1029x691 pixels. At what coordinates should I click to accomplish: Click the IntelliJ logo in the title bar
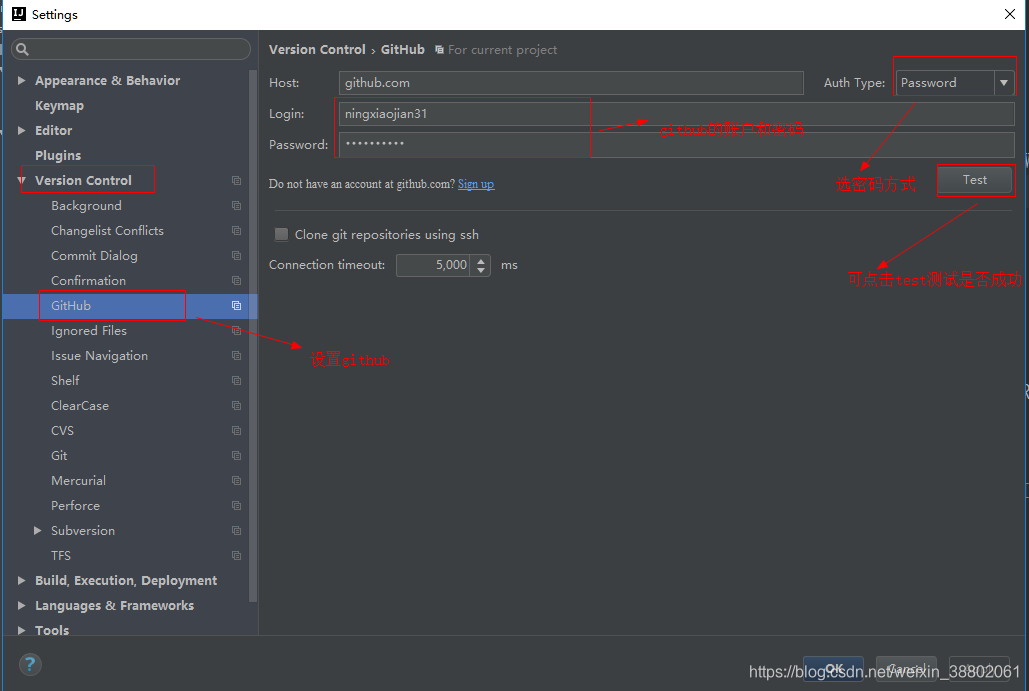tap(18, 14)
